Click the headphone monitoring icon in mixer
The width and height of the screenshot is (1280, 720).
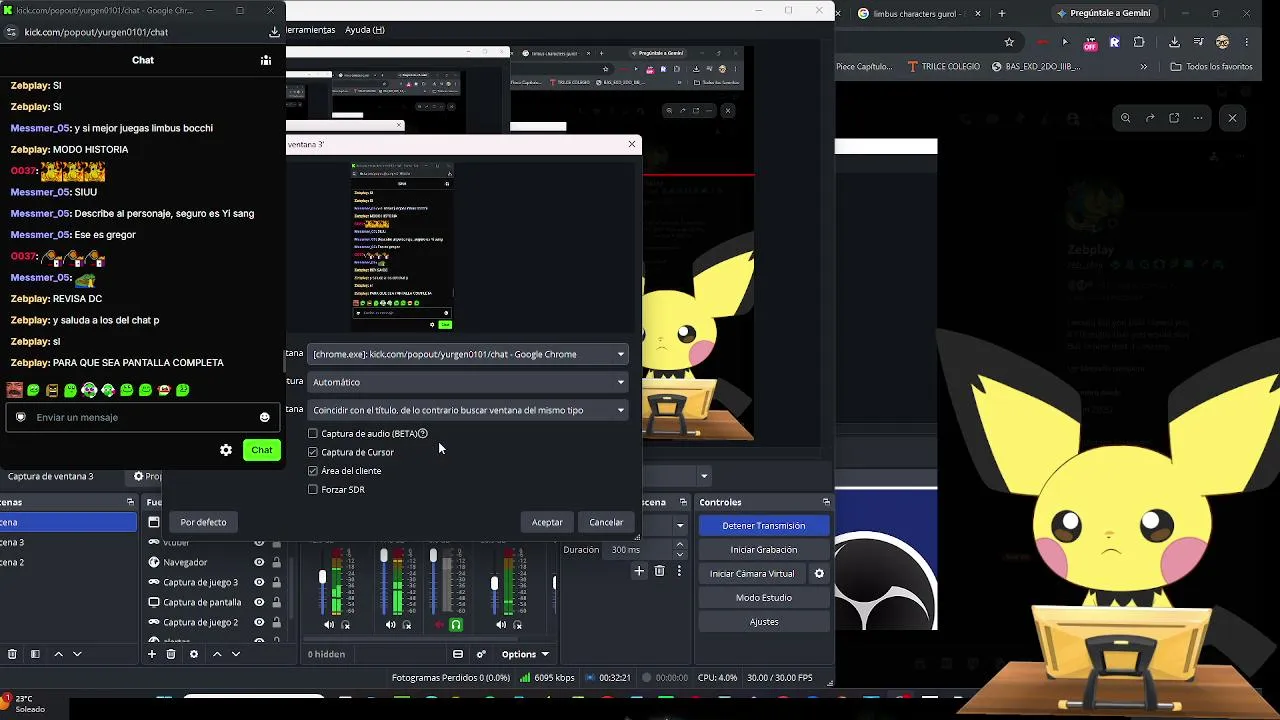pyautogui.click(x=456, y=625)
